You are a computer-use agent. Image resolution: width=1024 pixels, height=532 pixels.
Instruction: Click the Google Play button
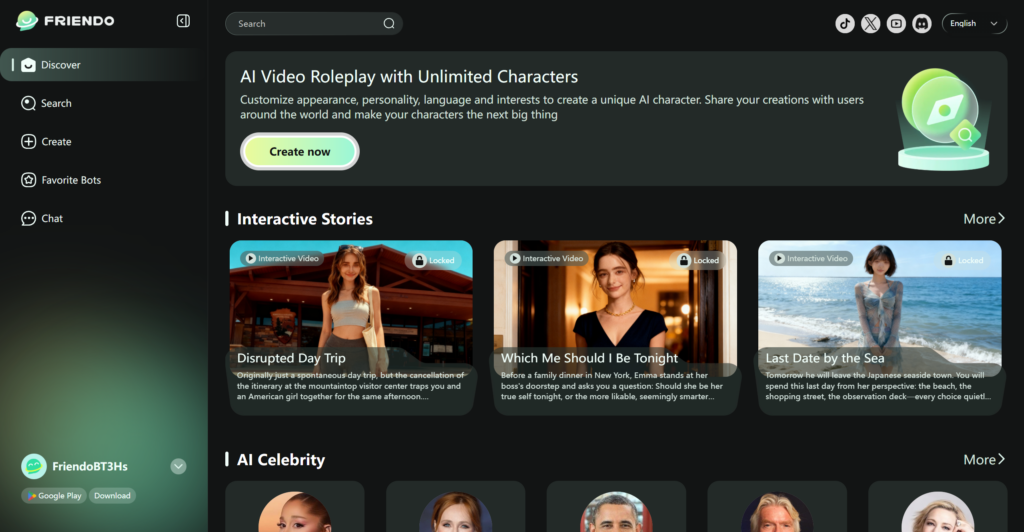(x=54, y=496)
